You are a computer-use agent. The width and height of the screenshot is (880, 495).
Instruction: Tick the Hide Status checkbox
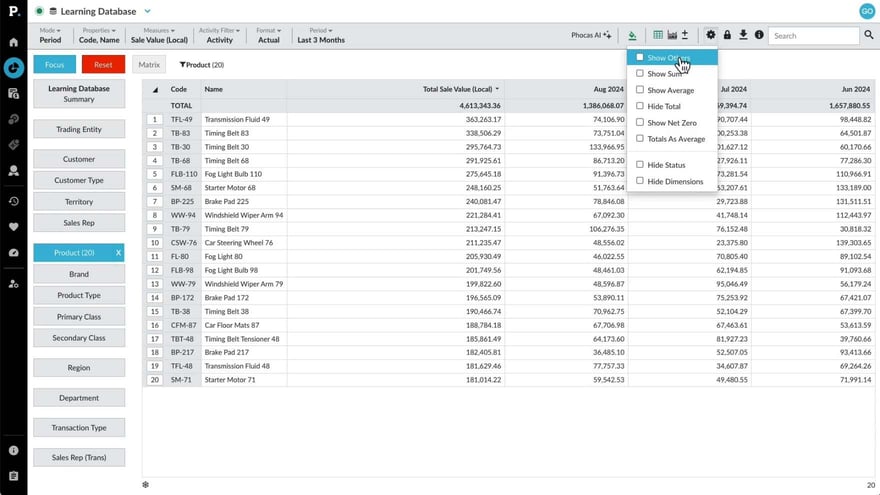[639, 164]
